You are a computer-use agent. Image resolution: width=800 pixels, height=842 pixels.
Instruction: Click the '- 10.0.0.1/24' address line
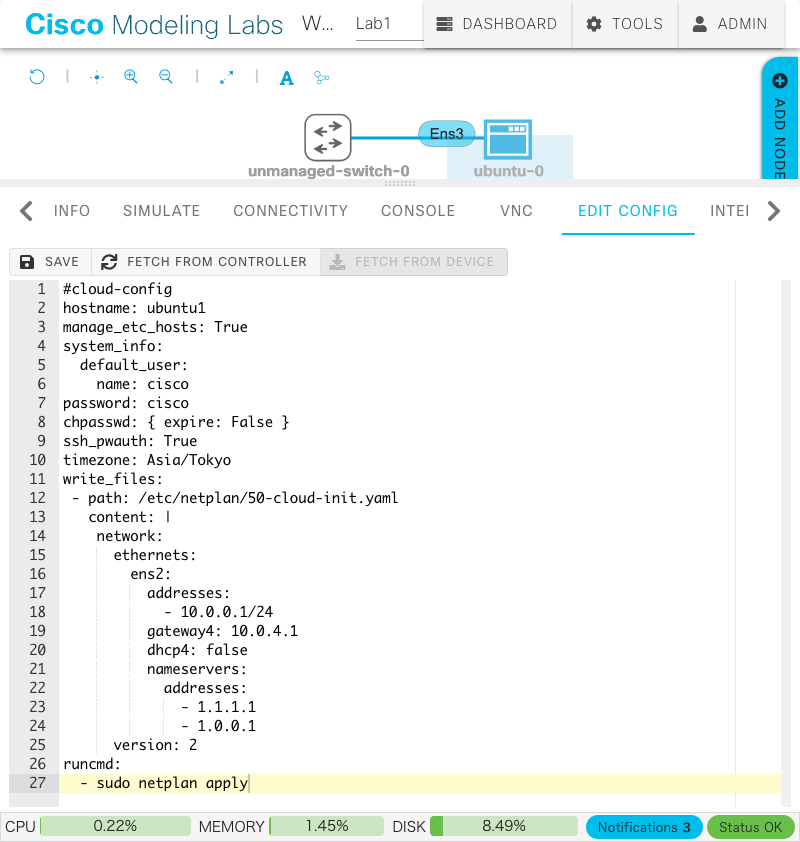219,612
